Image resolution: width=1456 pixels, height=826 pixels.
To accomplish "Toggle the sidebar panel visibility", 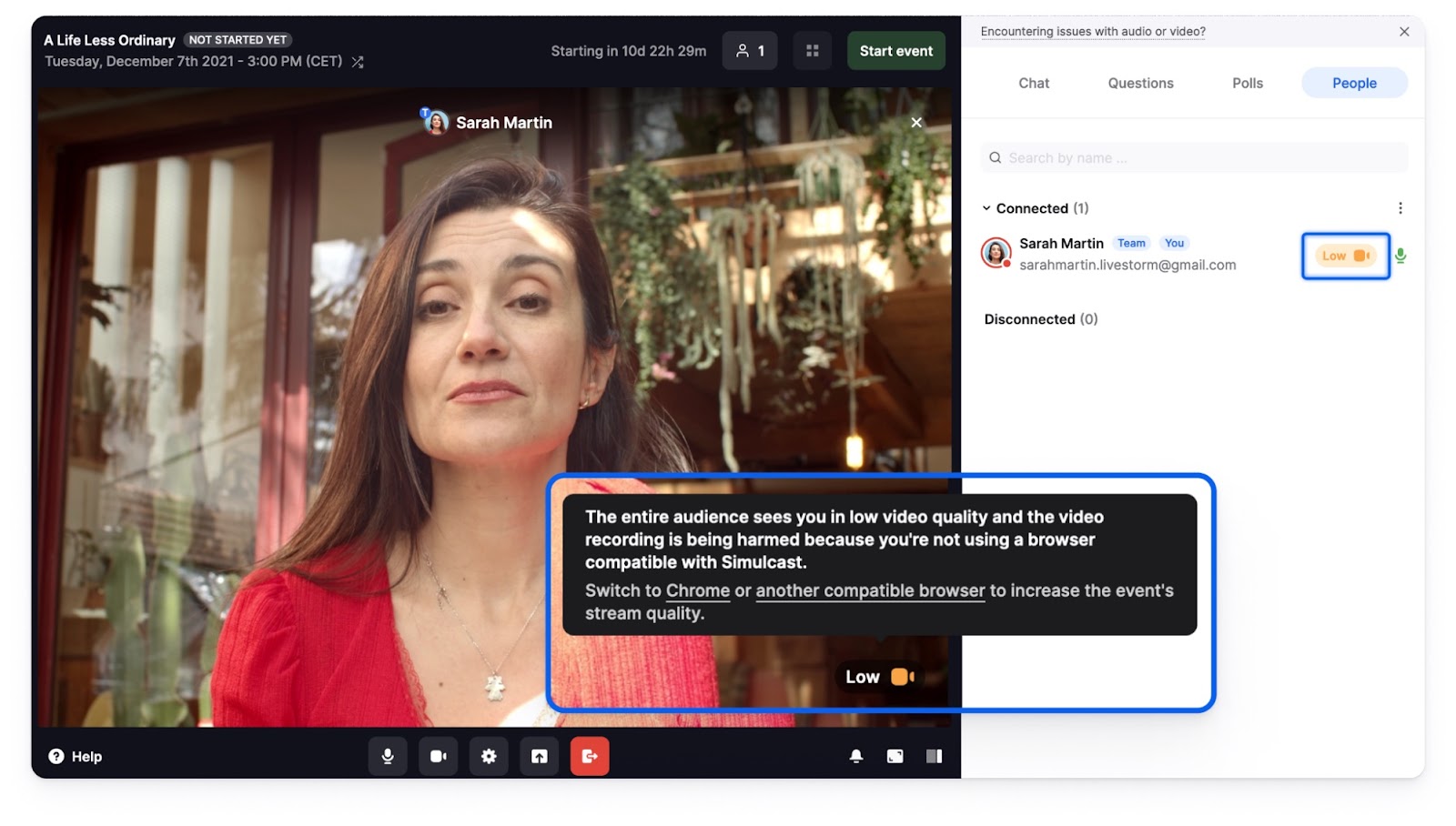I will [934, 756].
